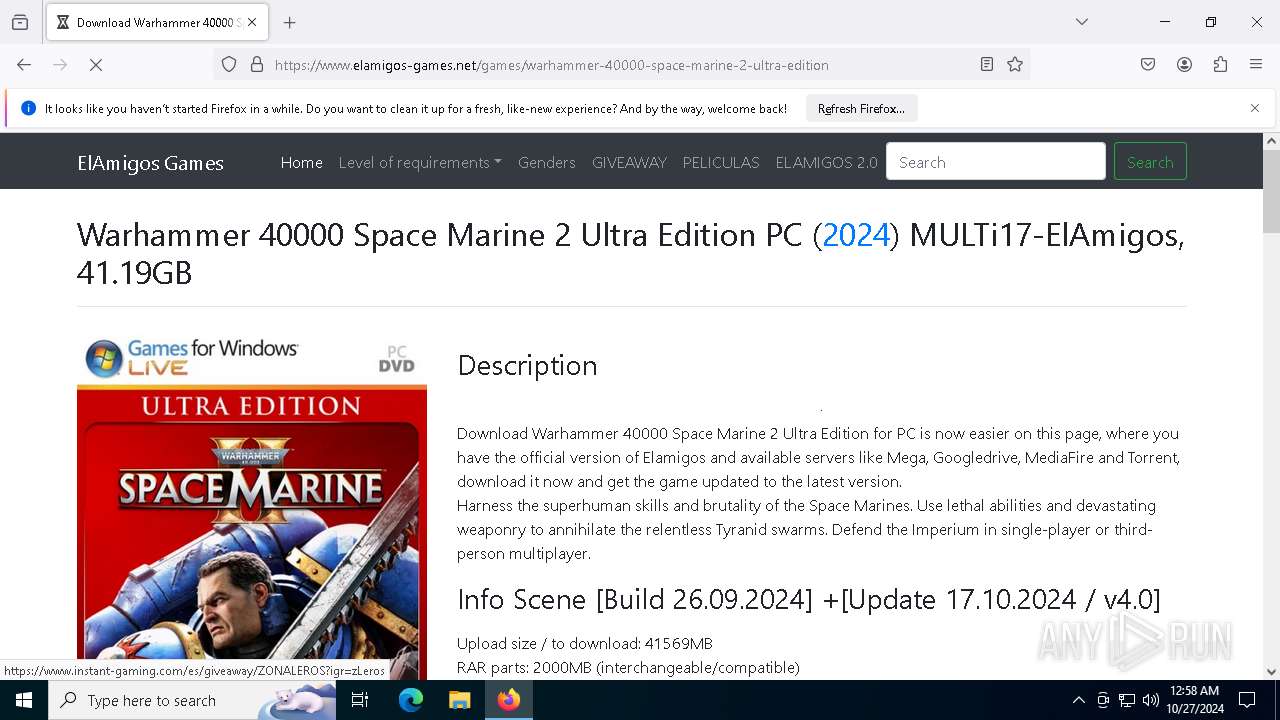Dismiss the Firefox welcome-back notification

(1255, 108)
